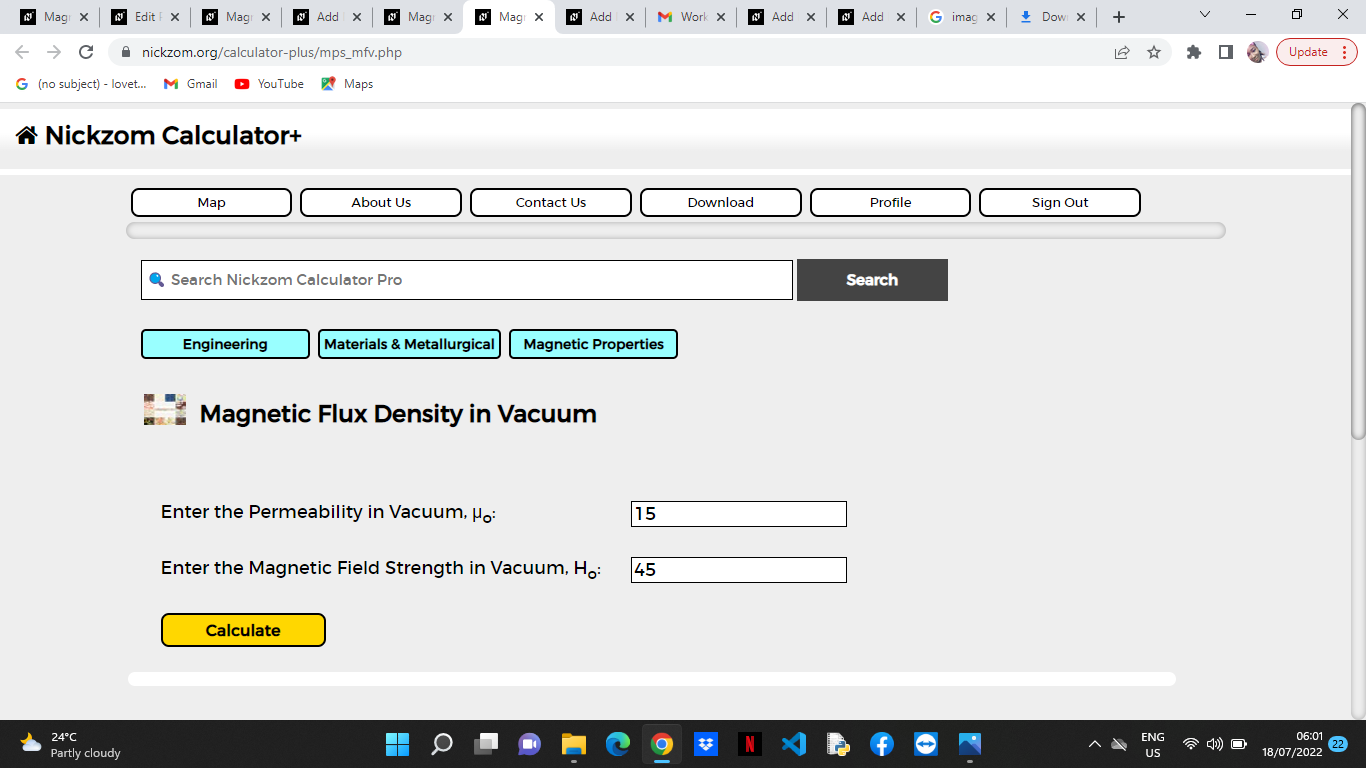Click the Magnetic Field Strength input
This screenshot has height=768, width=1366.
click(739, 570)
